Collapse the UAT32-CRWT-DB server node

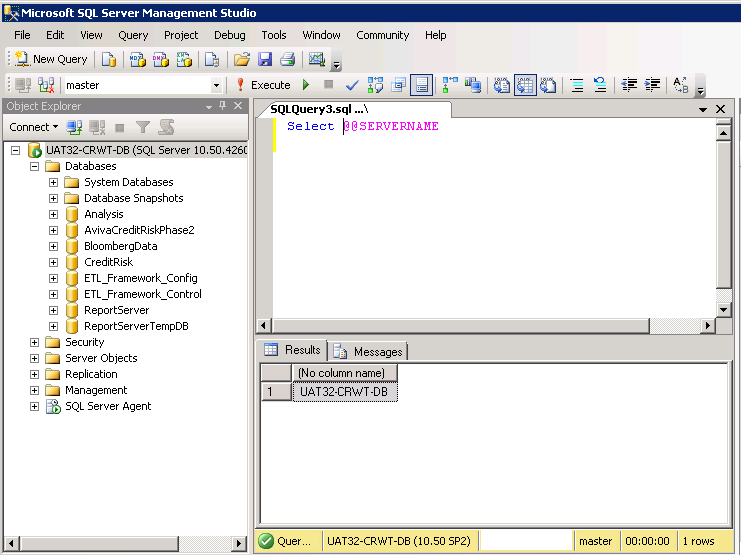[x=16, y=150]
